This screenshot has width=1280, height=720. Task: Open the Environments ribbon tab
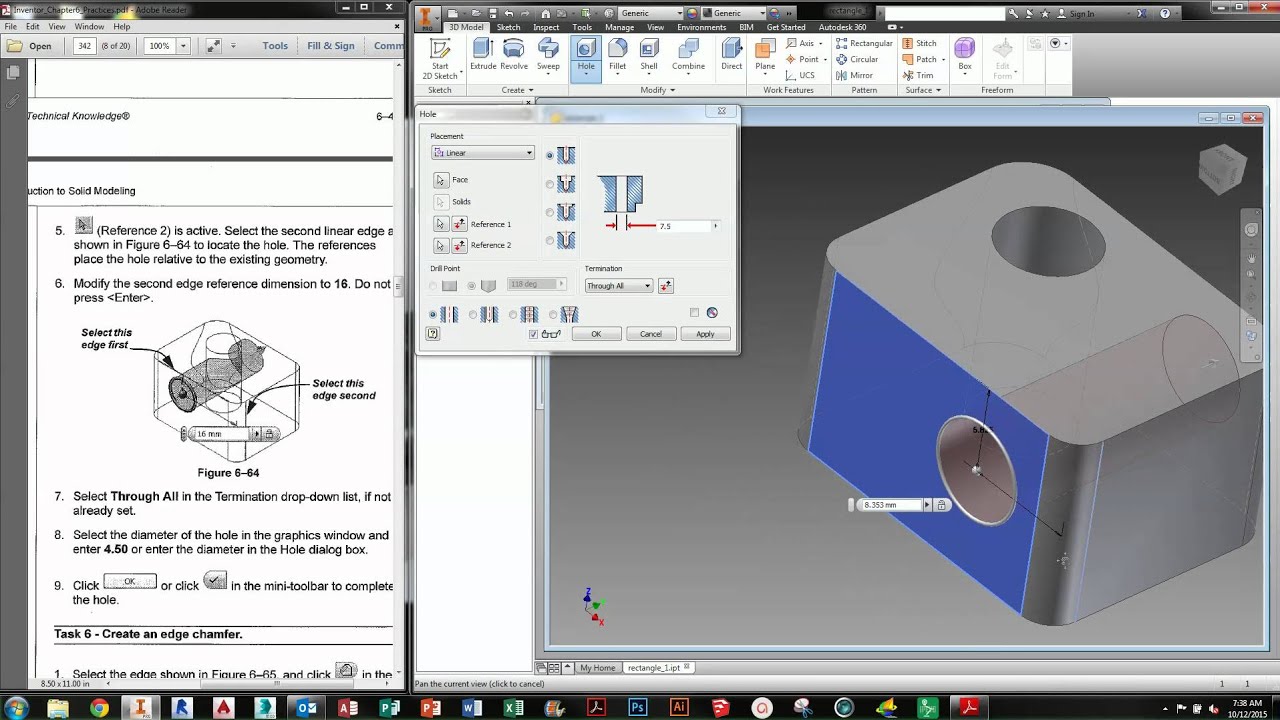click(x=701, y=27)
